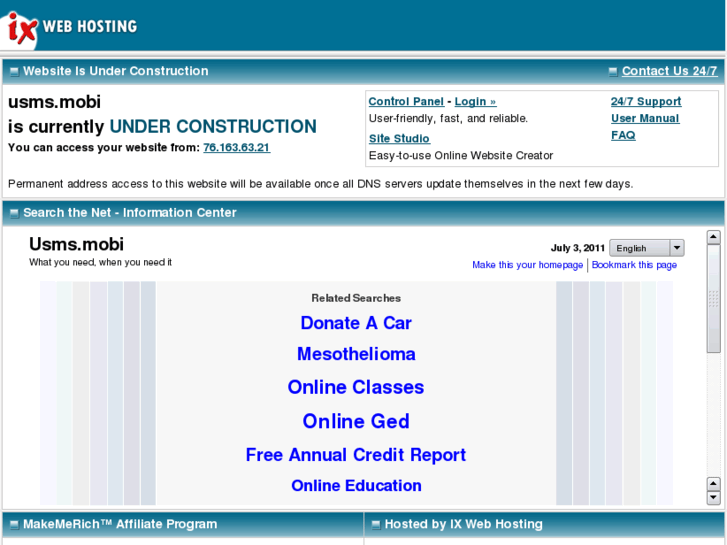Click the scrollbar up arrow at top
This screenshot has height=545, width=727.
[713, 237]
